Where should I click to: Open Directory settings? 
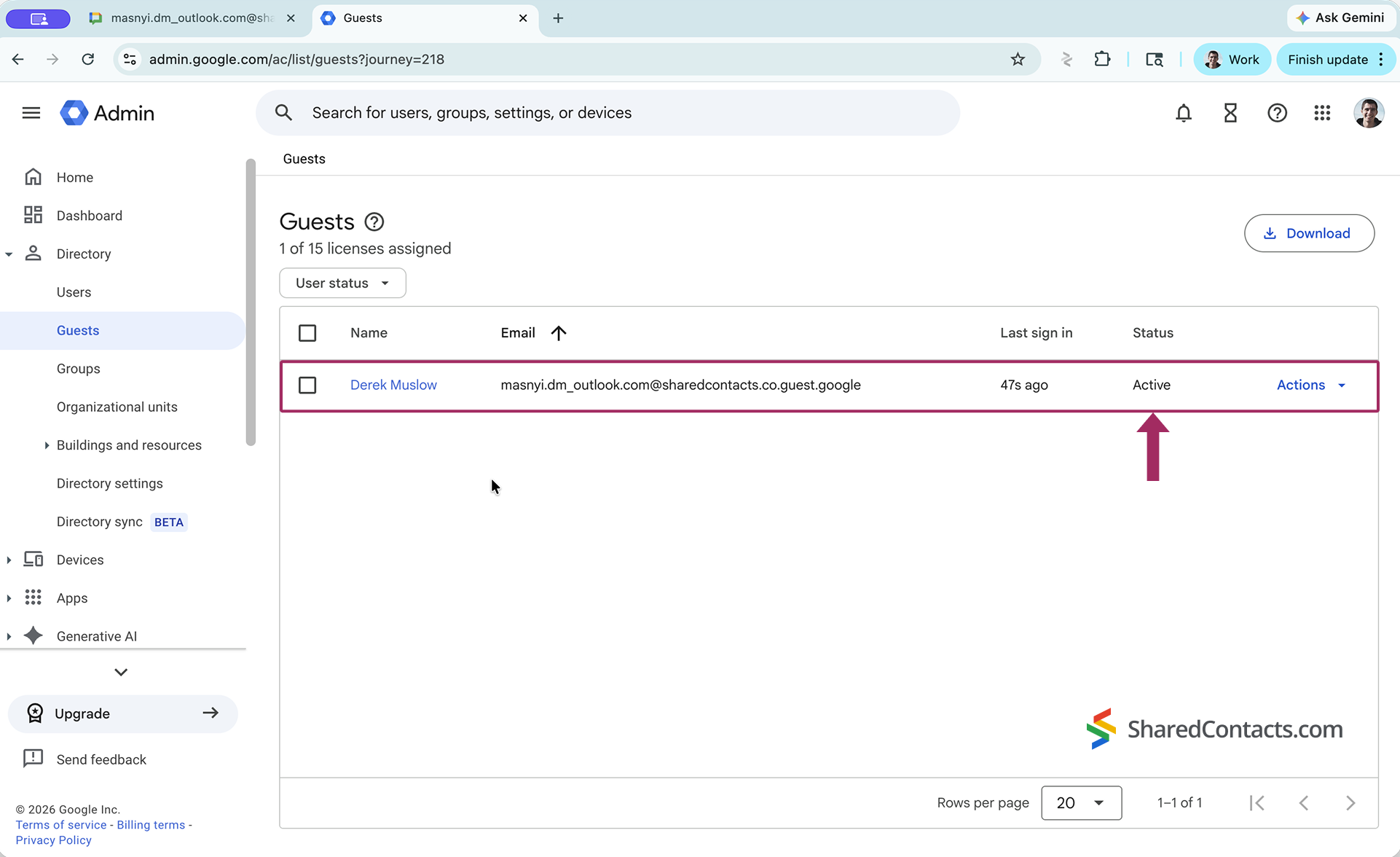click(x=109, y=483)
